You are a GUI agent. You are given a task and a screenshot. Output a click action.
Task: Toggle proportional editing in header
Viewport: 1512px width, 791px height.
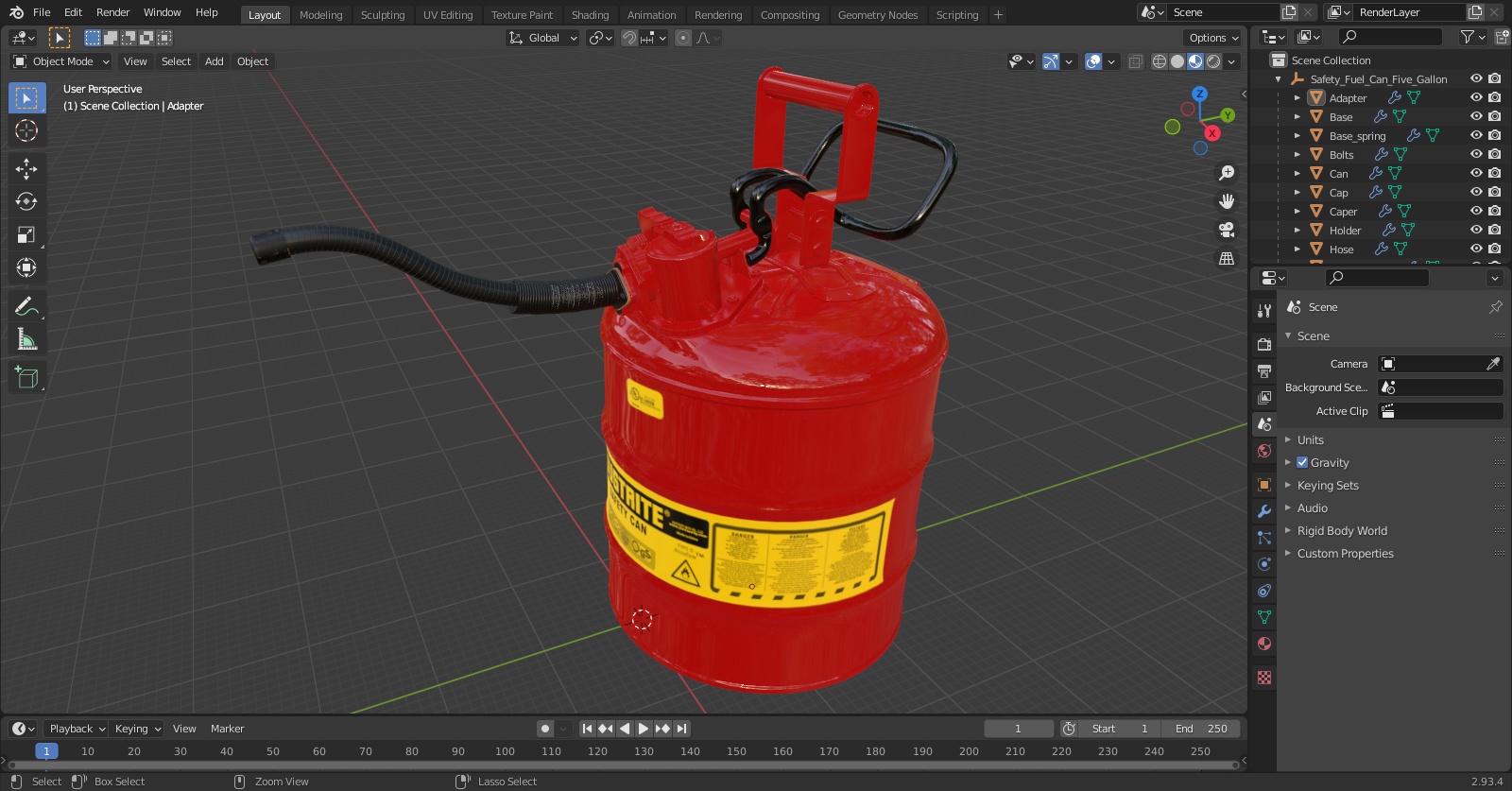(683, 38)
